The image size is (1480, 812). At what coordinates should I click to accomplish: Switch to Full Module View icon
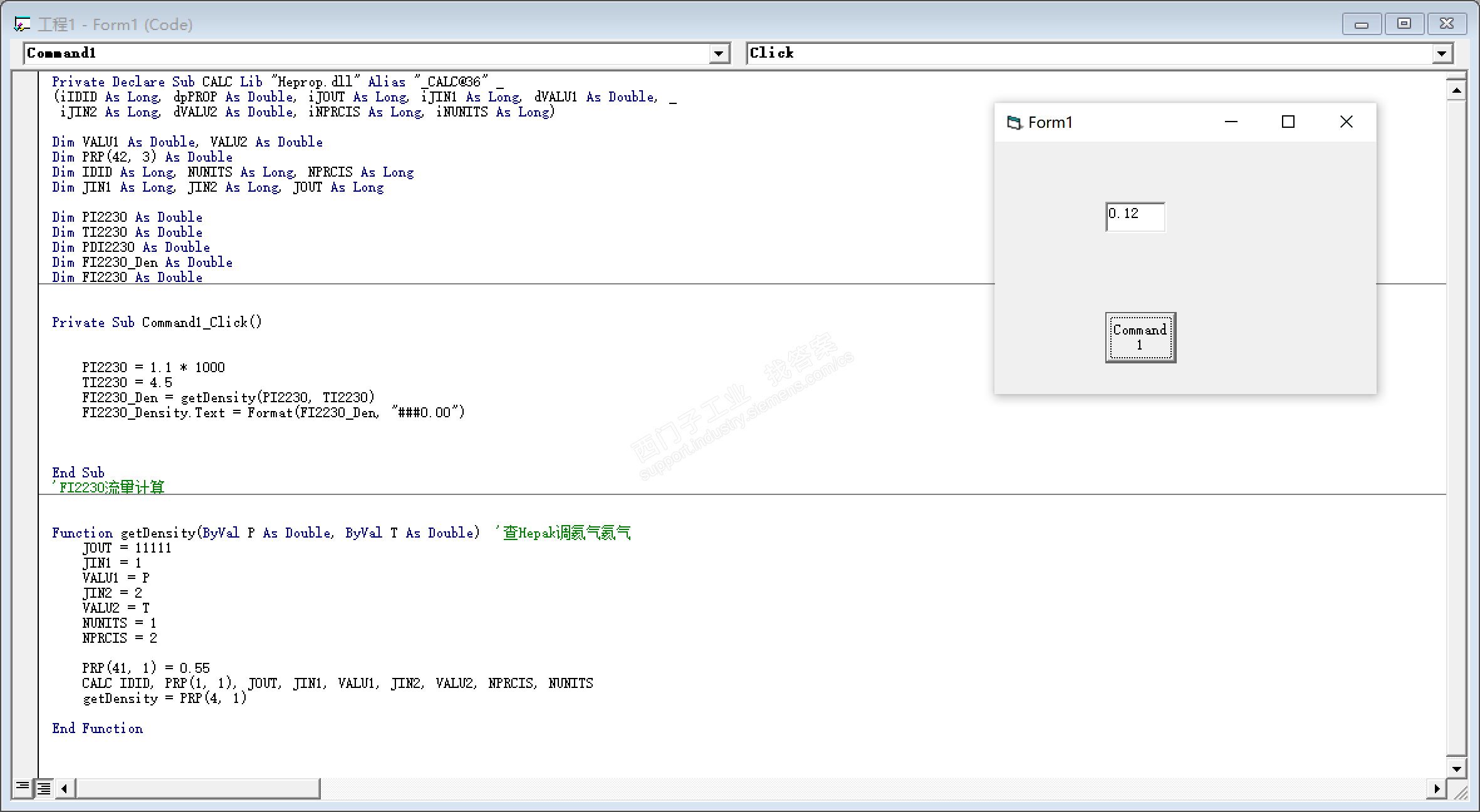click(x=44, y=788)
